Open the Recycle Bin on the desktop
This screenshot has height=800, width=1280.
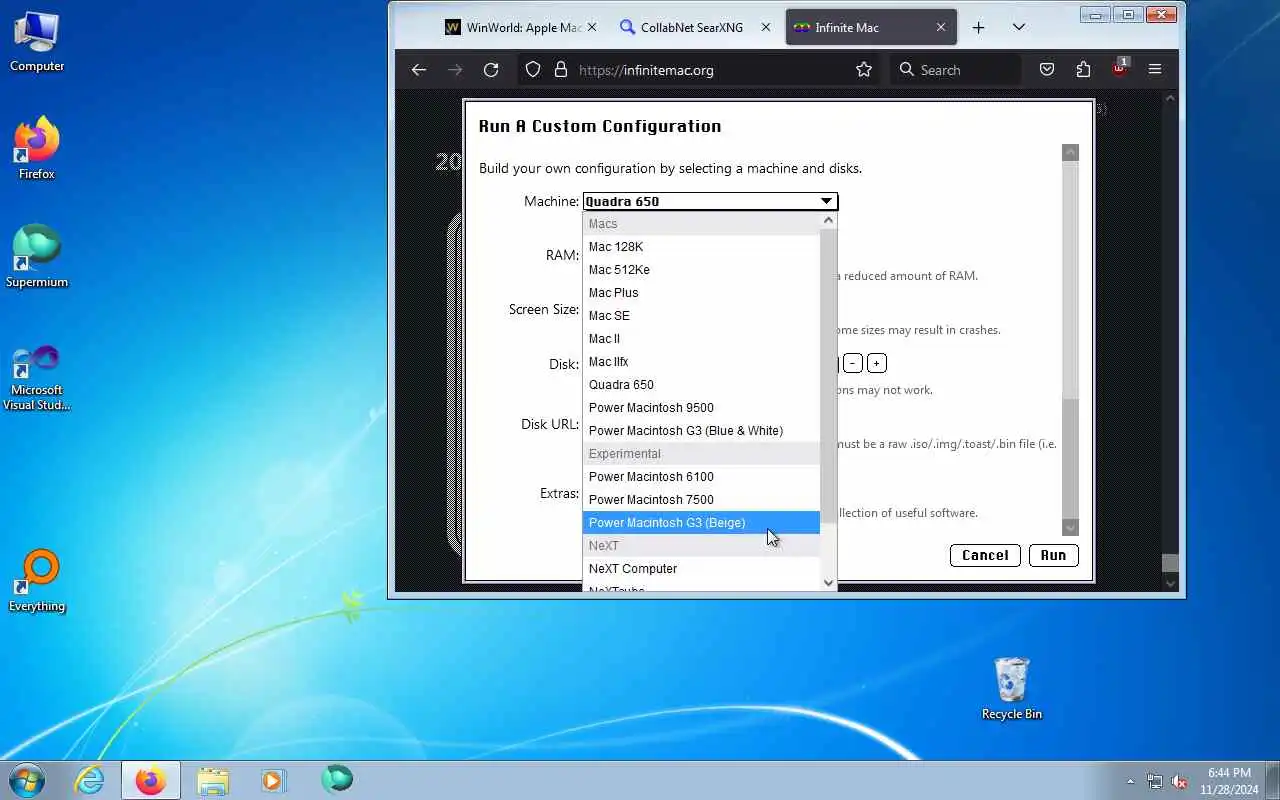pyautogui.click(x=1012, y=689)
